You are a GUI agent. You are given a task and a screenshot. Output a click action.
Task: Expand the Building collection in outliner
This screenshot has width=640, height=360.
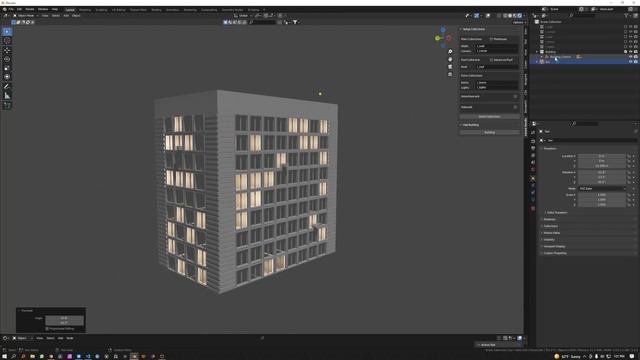coord(537,52)
